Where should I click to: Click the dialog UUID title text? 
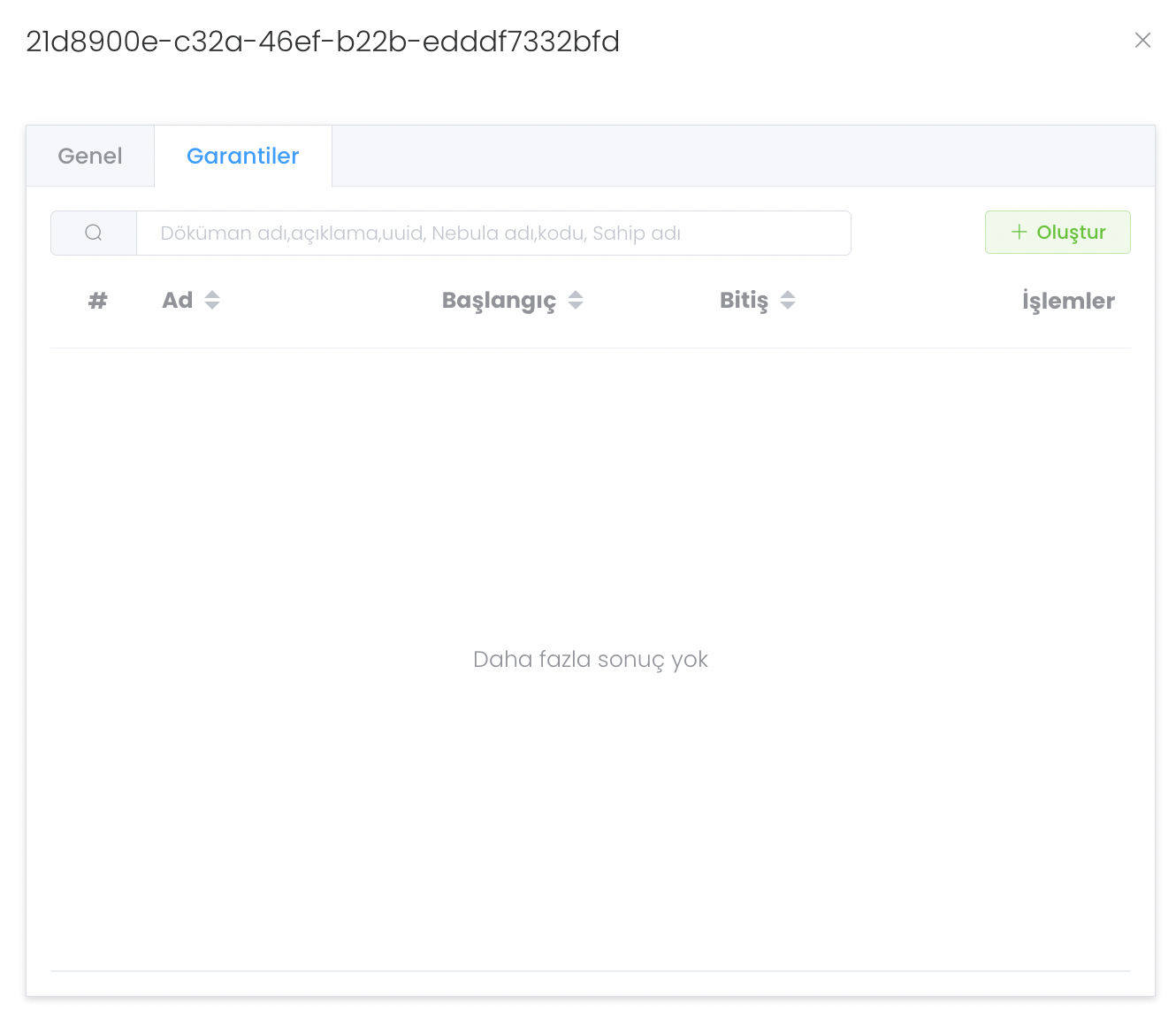323,42
